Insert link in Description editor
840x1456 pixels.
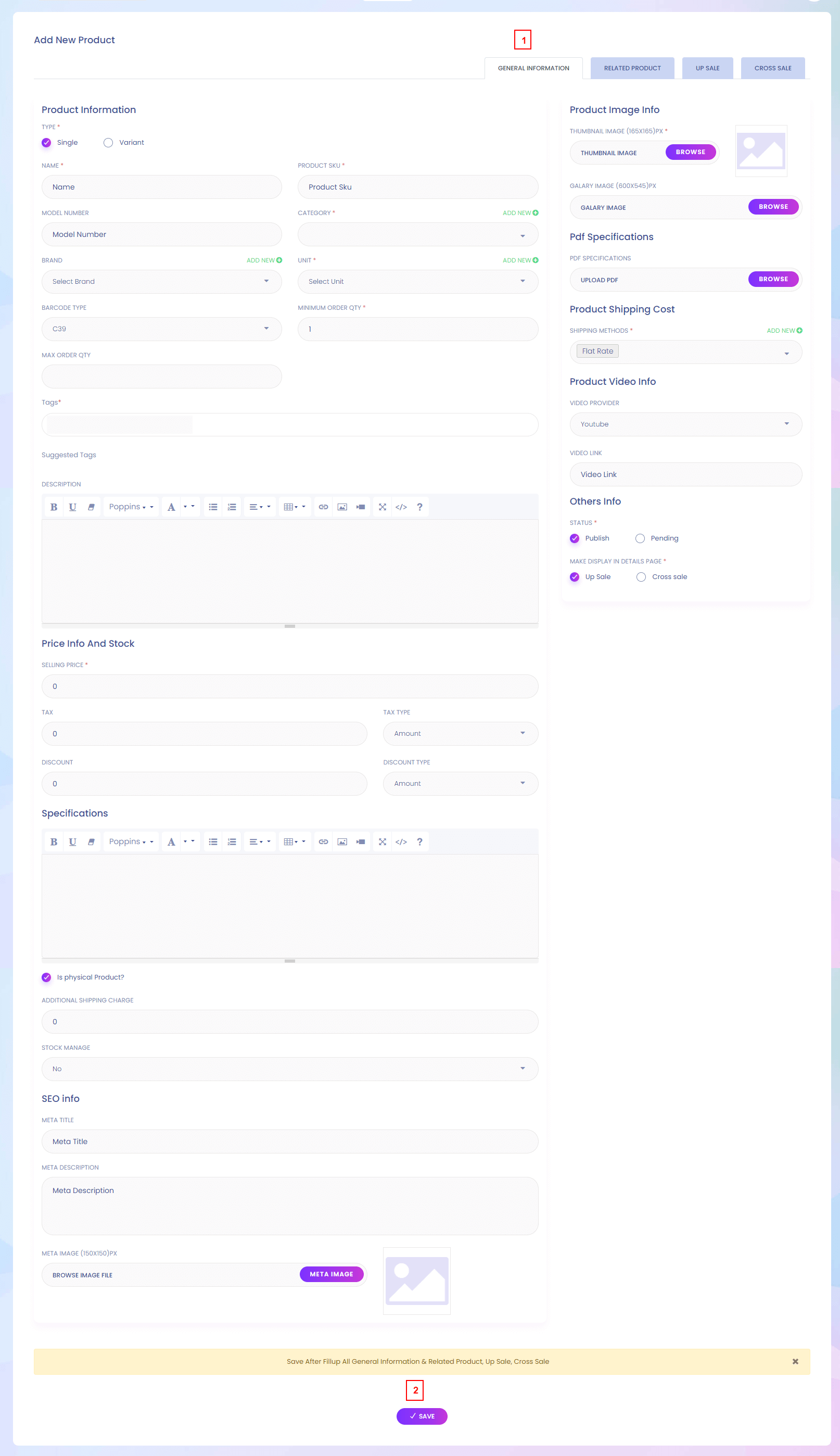323,507
